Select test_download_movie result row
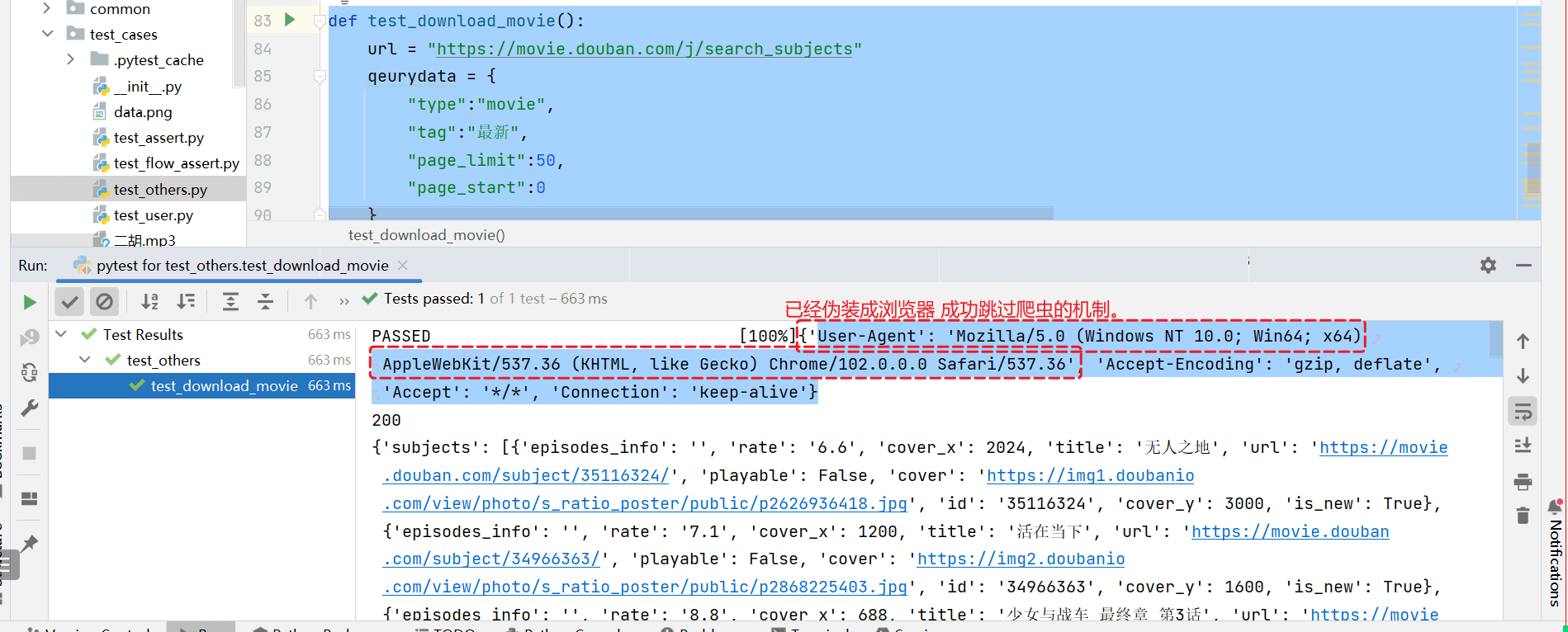The image size is (1568, 632). [202, 385]
